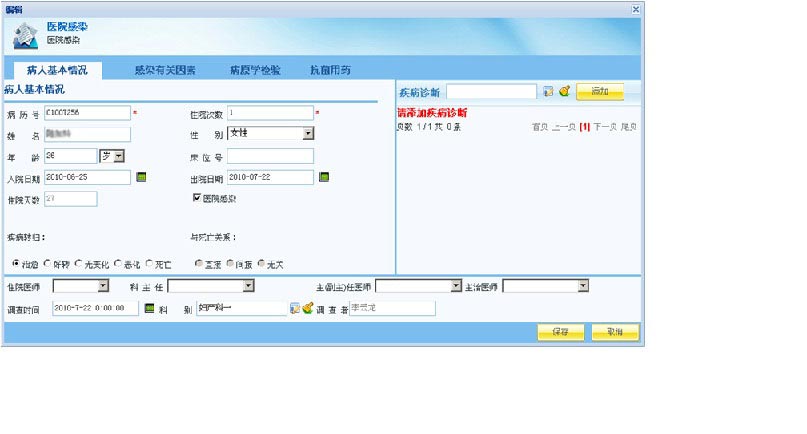Focus the 住院天数 field

tap(71, 199)
